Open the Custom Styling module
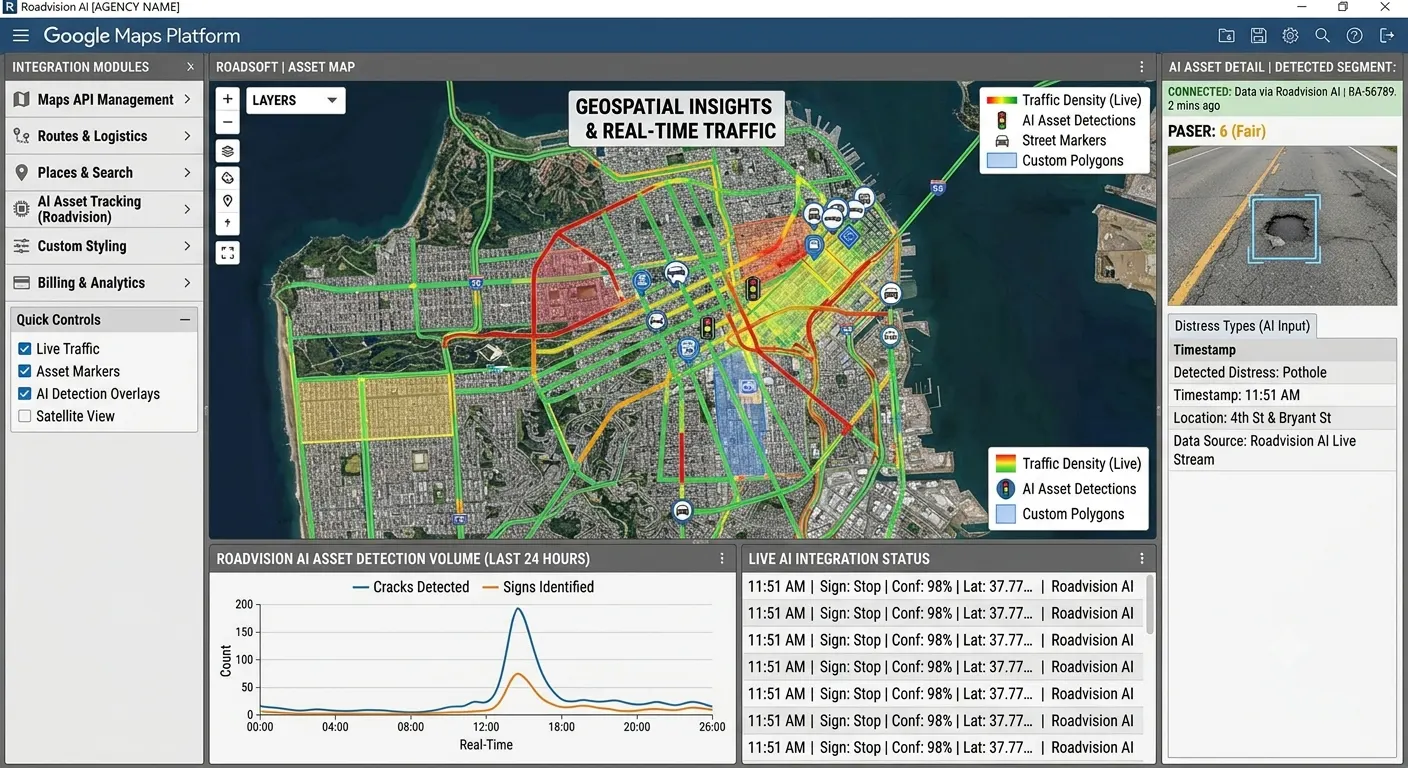Viewport: 1408px width, 768px height. coord(104,246)
